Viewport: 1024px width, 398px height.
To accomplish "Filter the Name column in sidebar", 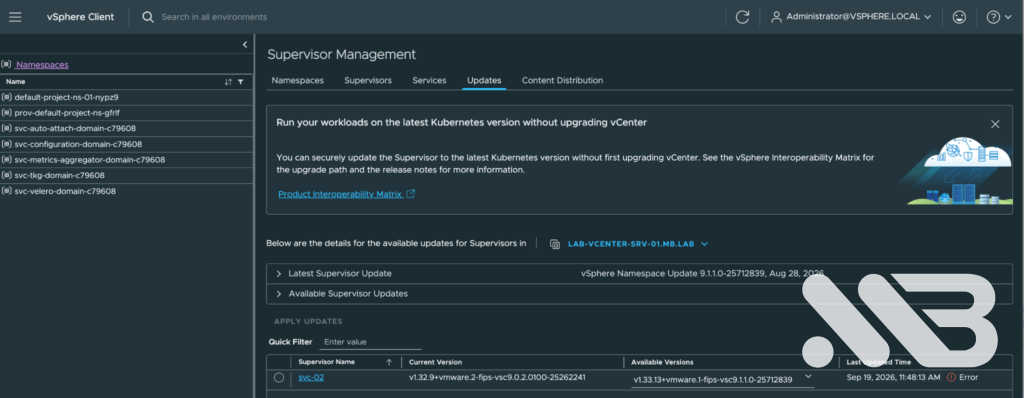I will tap(240, 82).
